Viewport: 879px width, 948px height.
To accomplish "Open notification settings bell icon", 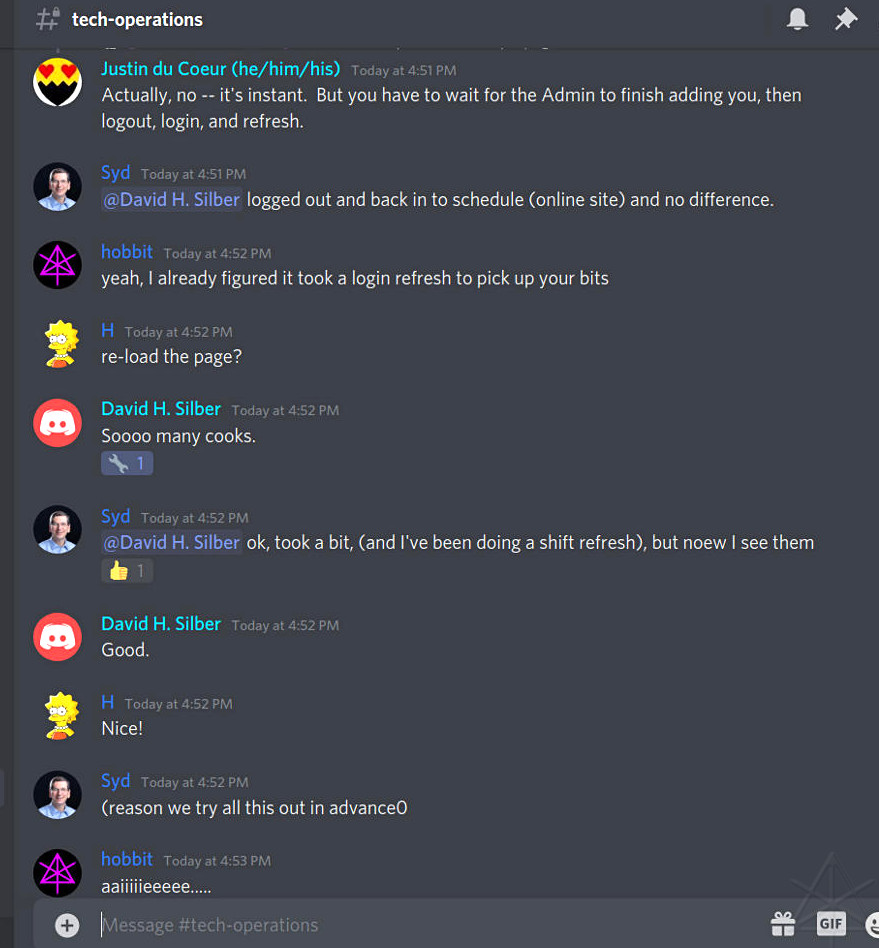I will (797, 19).
